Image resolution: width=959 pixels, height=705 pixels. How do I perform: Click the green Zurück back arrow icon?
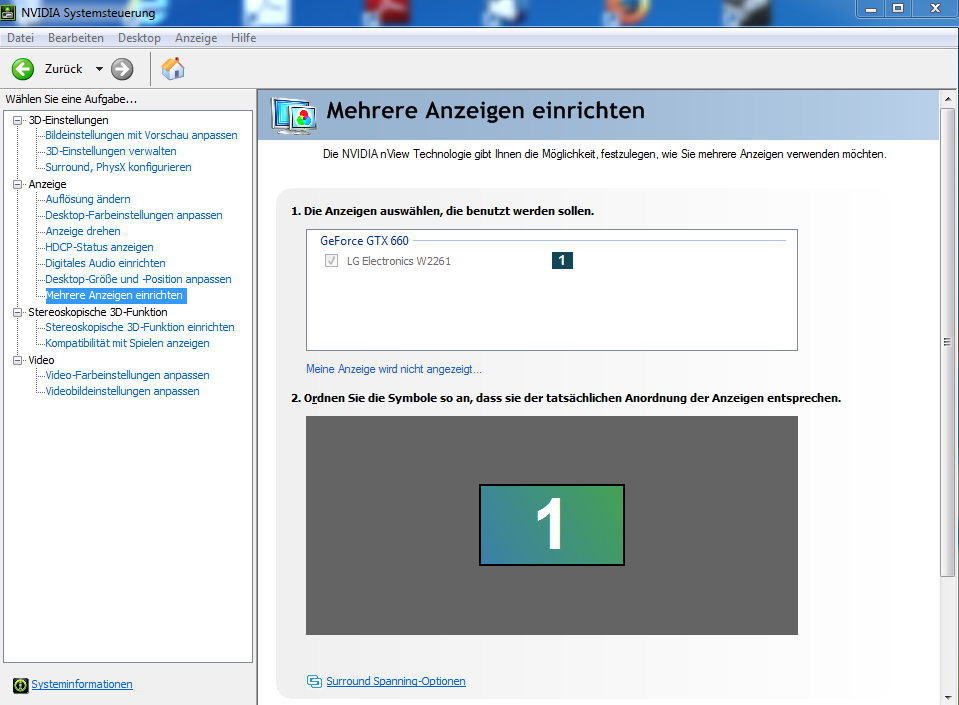[23, 69]
